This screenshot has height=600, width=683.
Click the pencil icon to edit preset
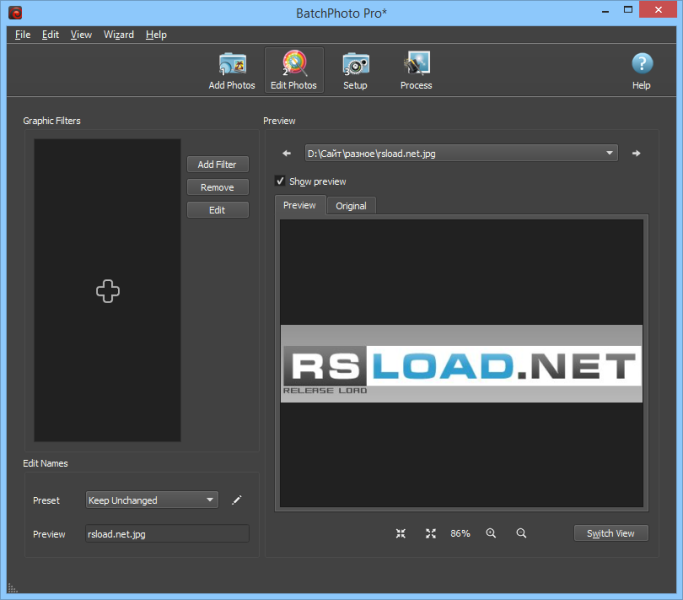point(237,500)
